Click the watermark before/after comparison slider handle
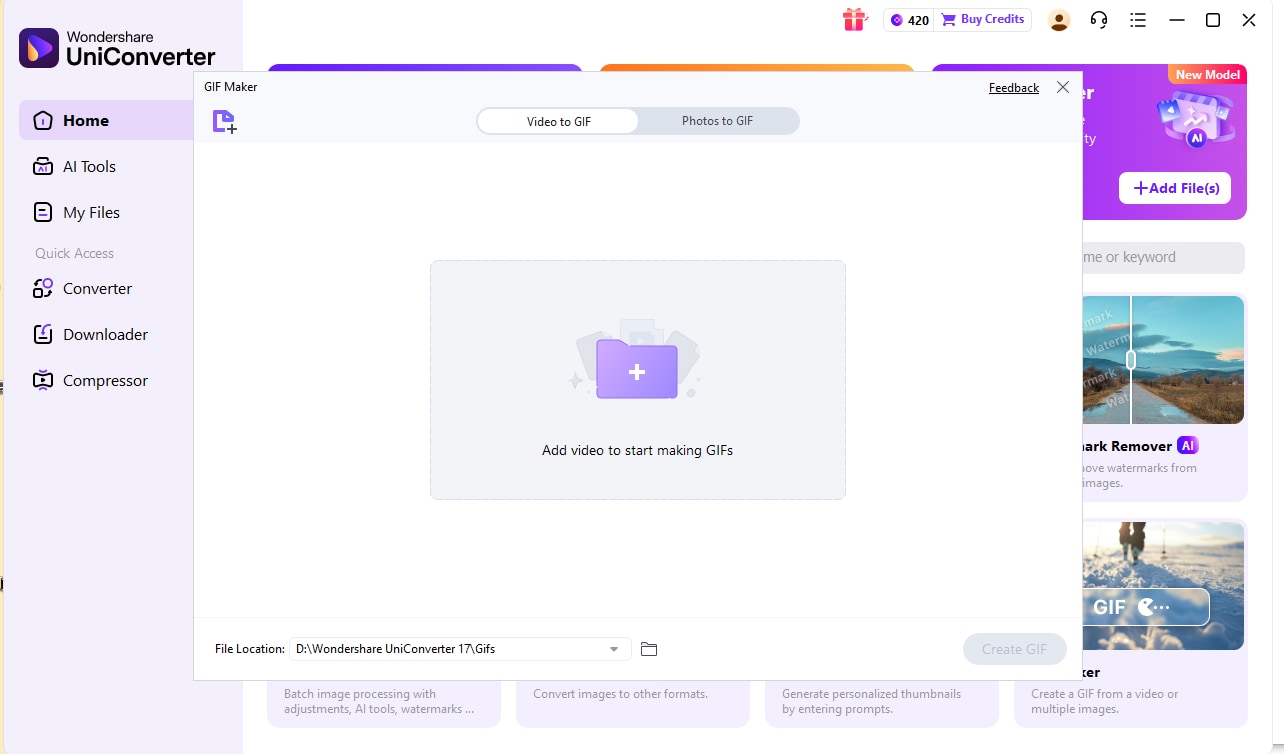 coord(1131,360)
